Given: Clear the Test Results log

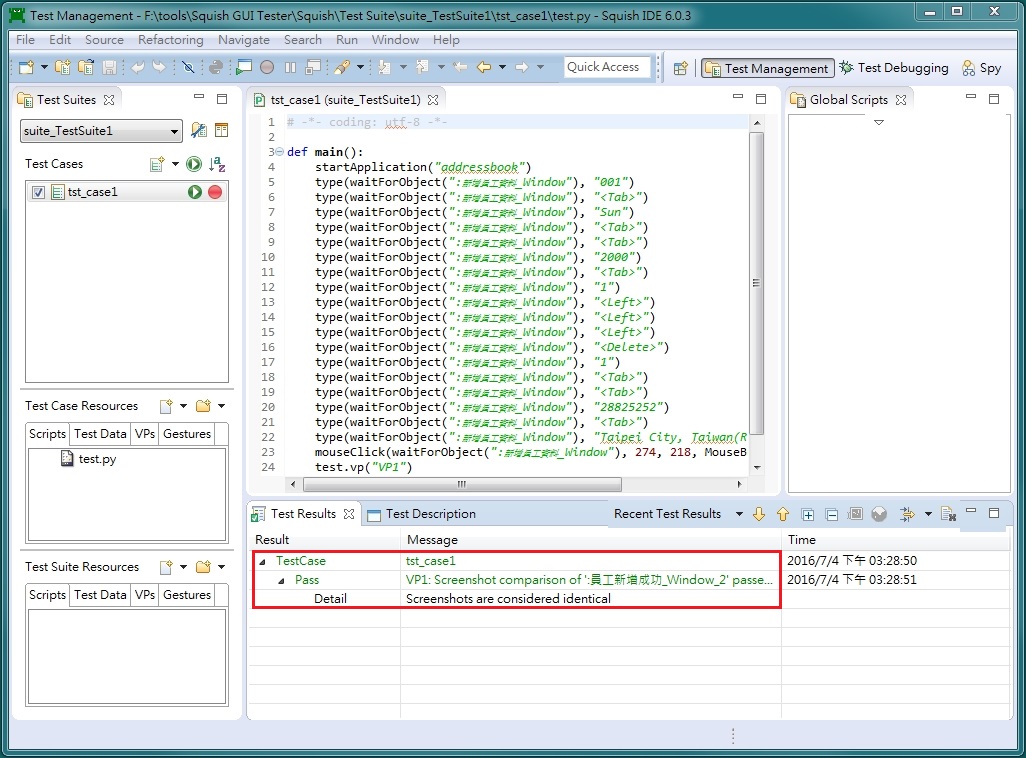Looking at the screenshot, I should click(x=948, y=514).
